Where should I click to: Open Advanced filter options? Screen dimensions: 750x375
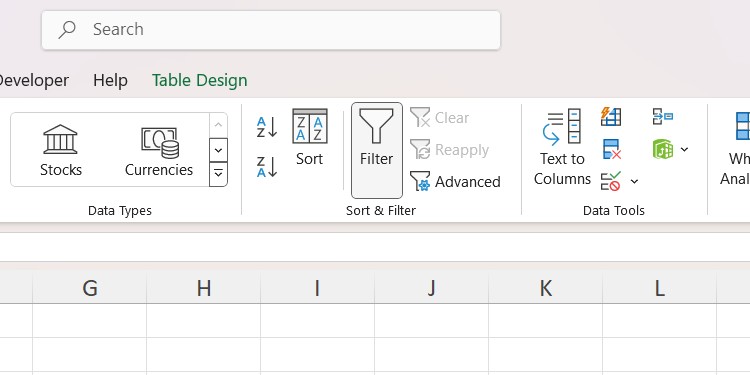(455, 182)
